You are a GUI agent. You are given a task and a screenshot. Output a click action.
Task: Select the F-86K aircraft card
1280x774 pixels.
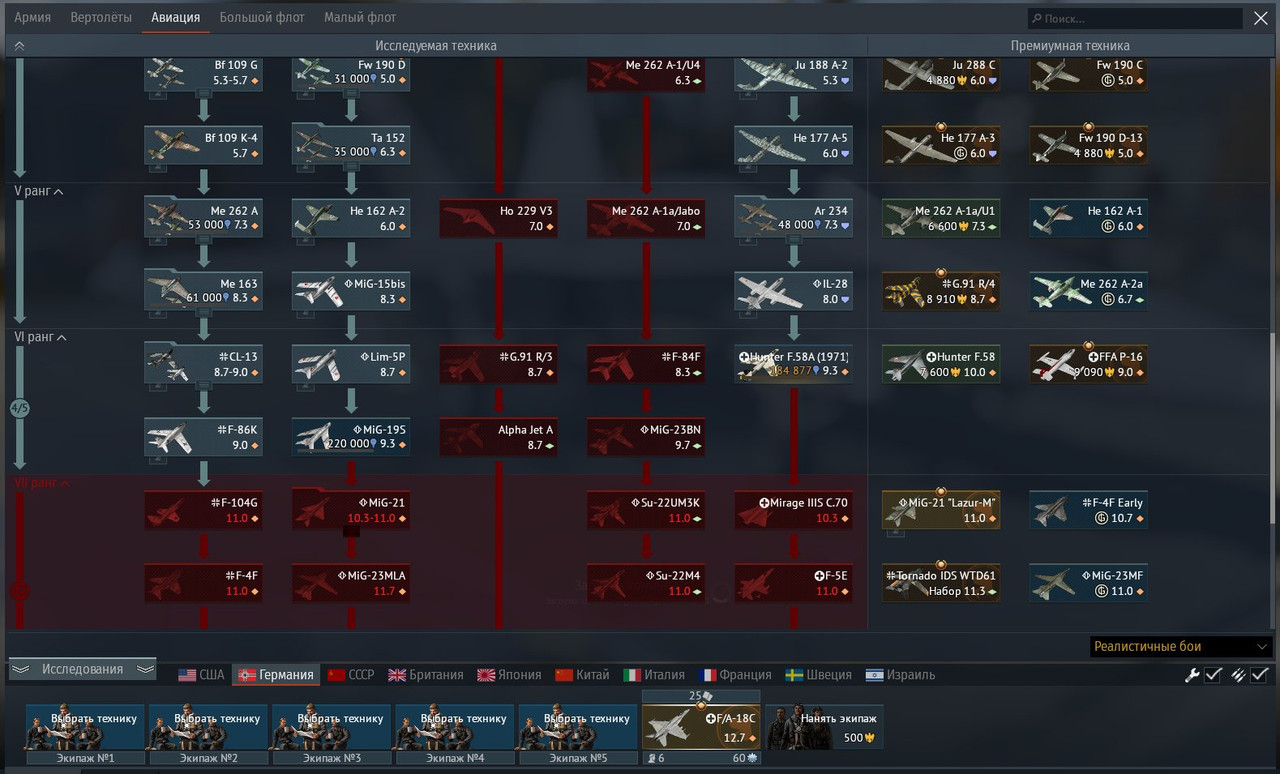(204, 437)
